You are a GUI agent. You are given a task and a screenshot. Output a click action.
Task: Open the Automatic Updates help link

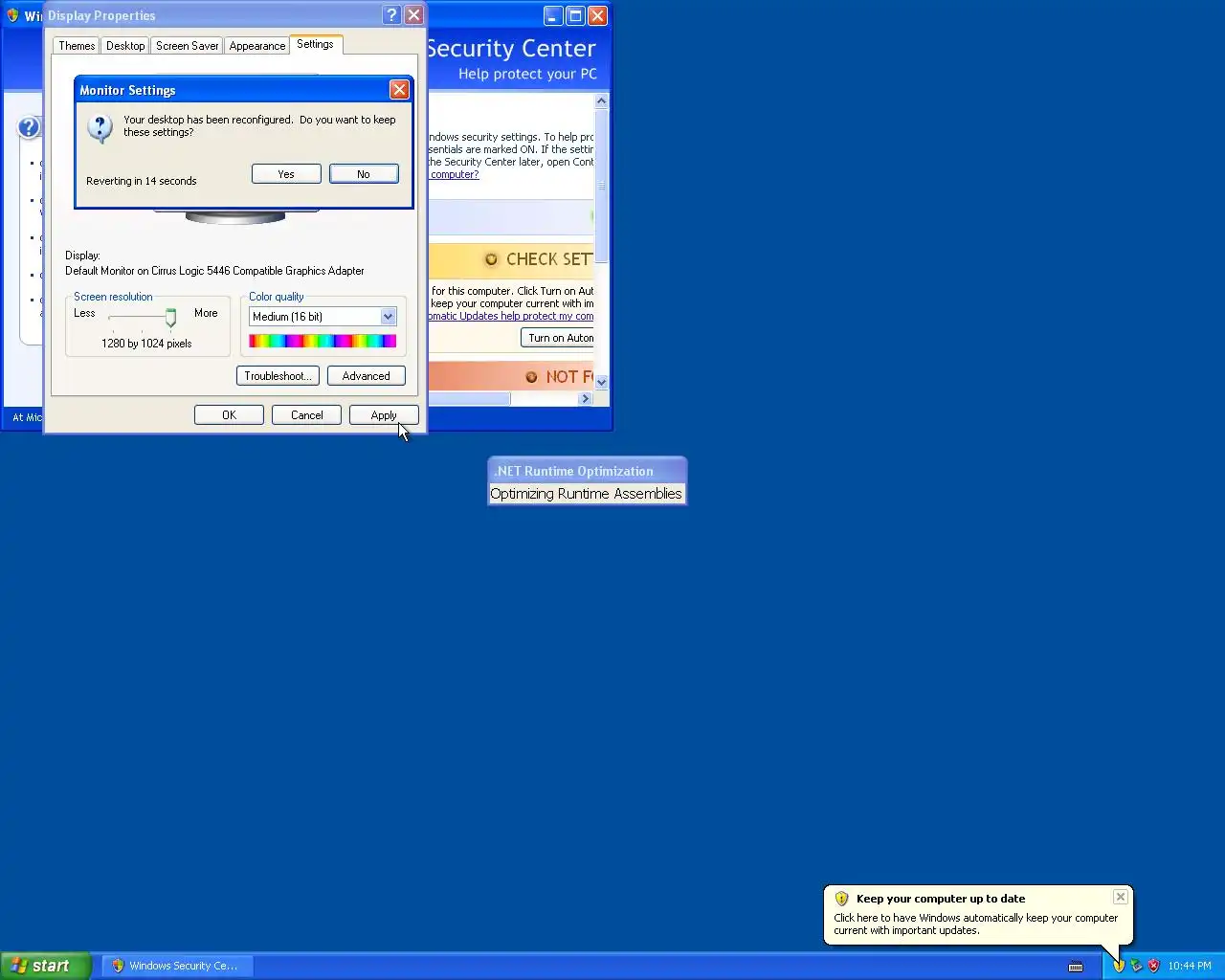point(510,317)
